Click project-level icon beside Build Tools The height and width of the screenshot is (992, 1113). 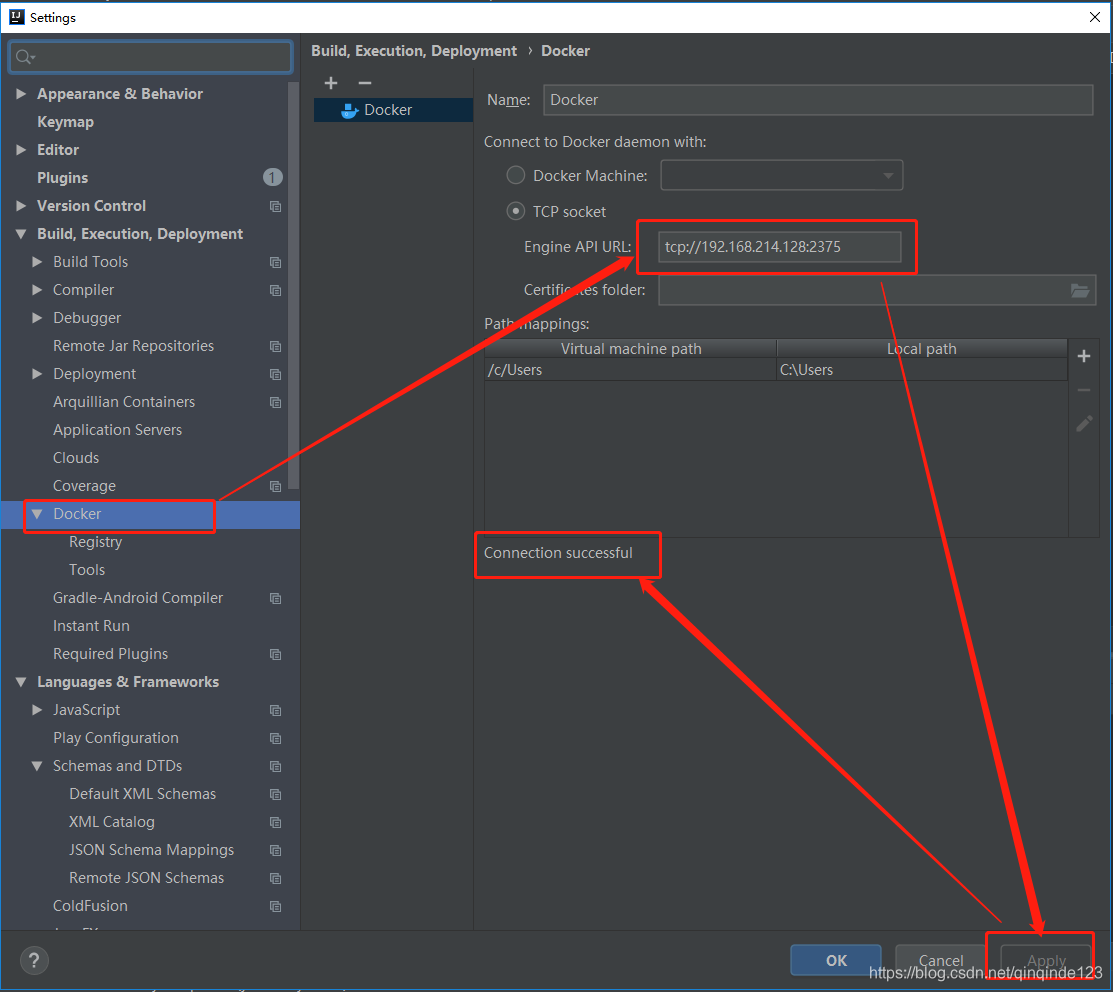[275, 263]
